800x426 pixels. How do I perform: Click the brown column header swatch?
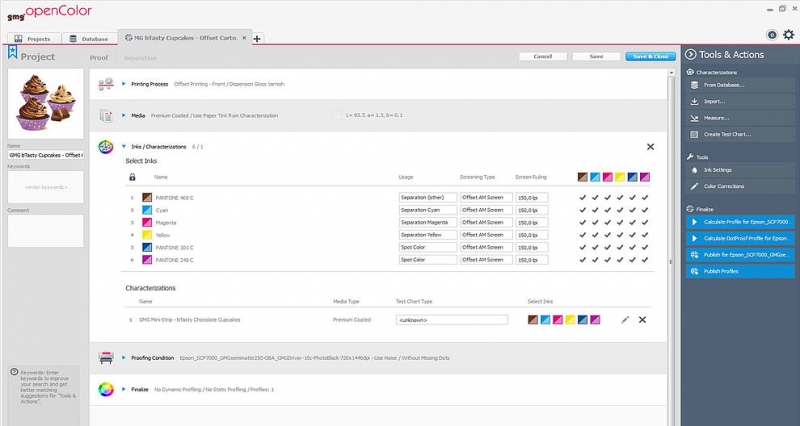(x=583, y=177)
